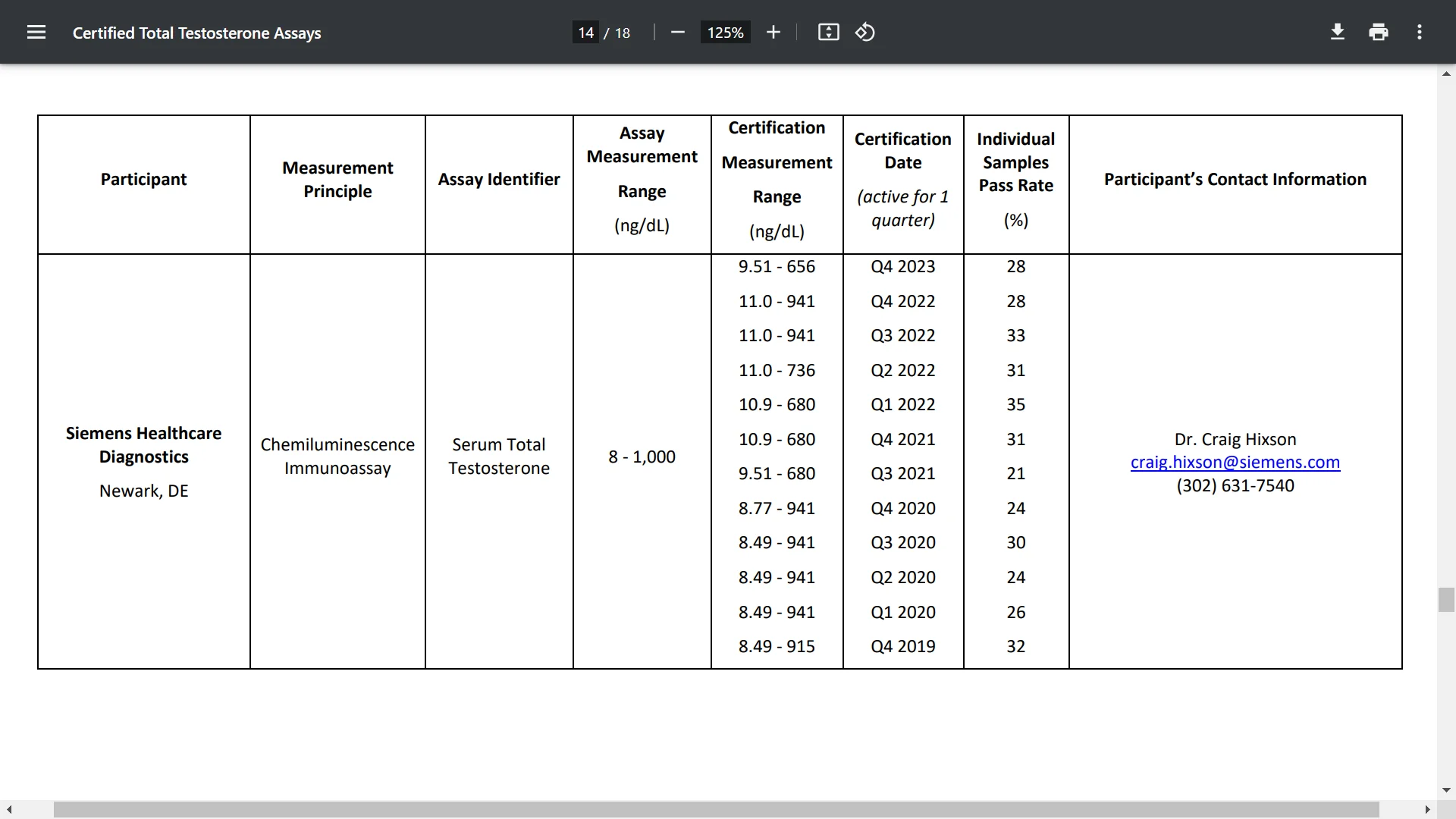The width and height of the screenshot is (1456, 819).
Task: Click the Q1 2020 certification date
Action: (x=902, y=613)
